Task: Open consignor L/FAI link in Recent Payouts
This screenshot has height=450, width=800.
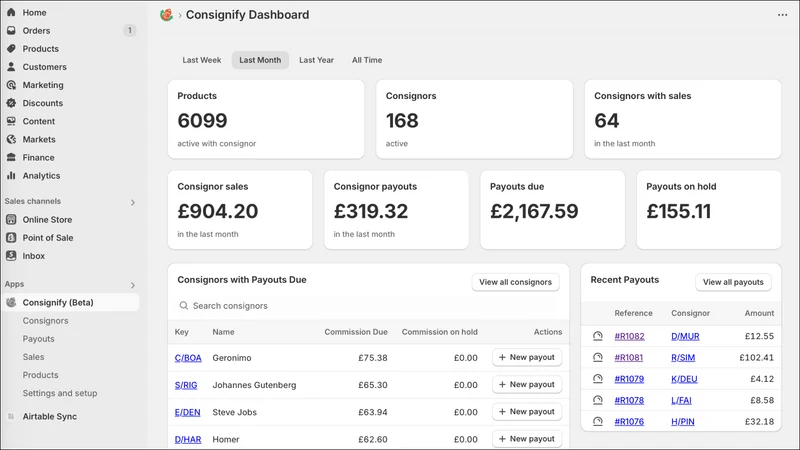Action: pos(681,401)
